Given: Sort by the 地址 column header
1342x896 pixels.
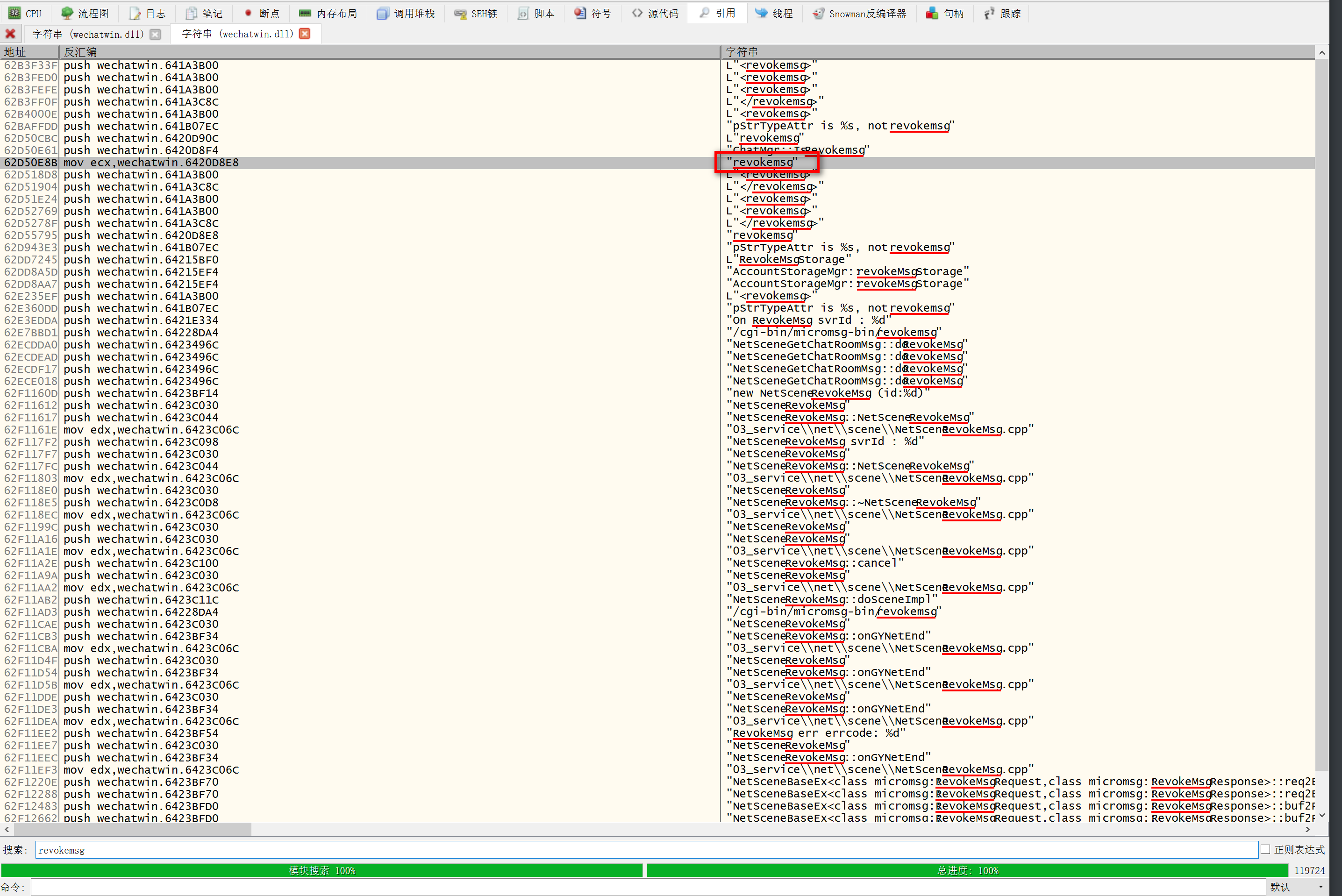Looking at the screenshot, I should (x=30, y=52).
